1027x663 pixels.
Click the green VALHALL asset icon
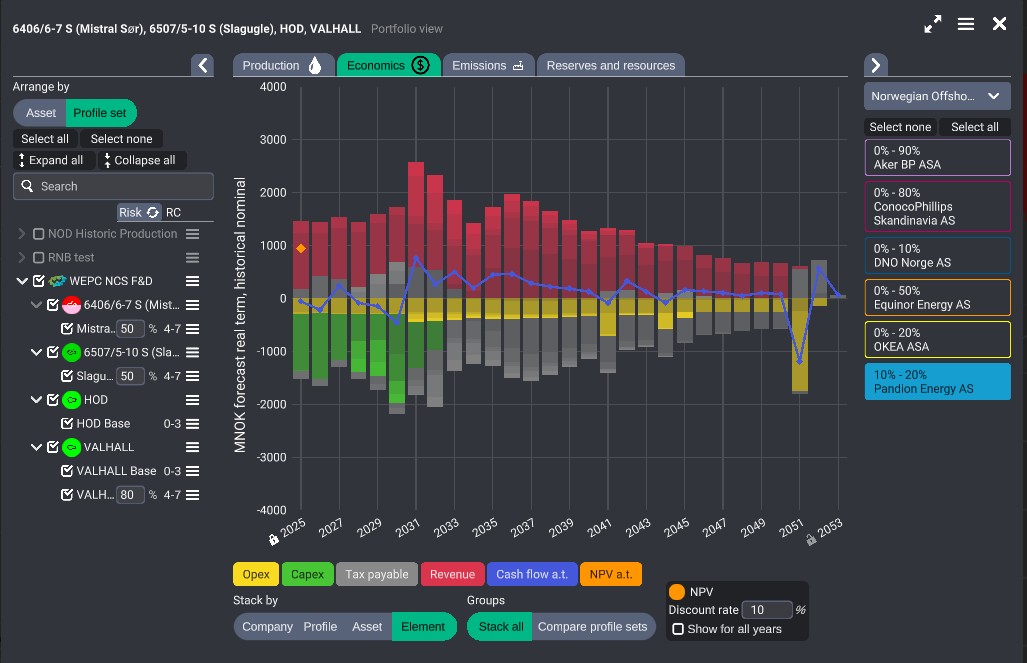(x=71, y=447)
